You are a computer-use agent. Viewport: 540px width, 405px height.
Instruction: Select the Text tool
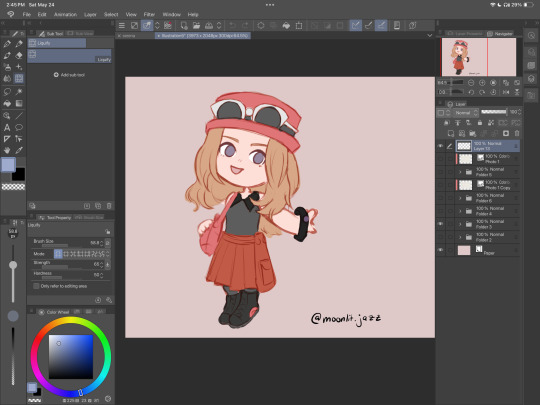click(7, 128)
